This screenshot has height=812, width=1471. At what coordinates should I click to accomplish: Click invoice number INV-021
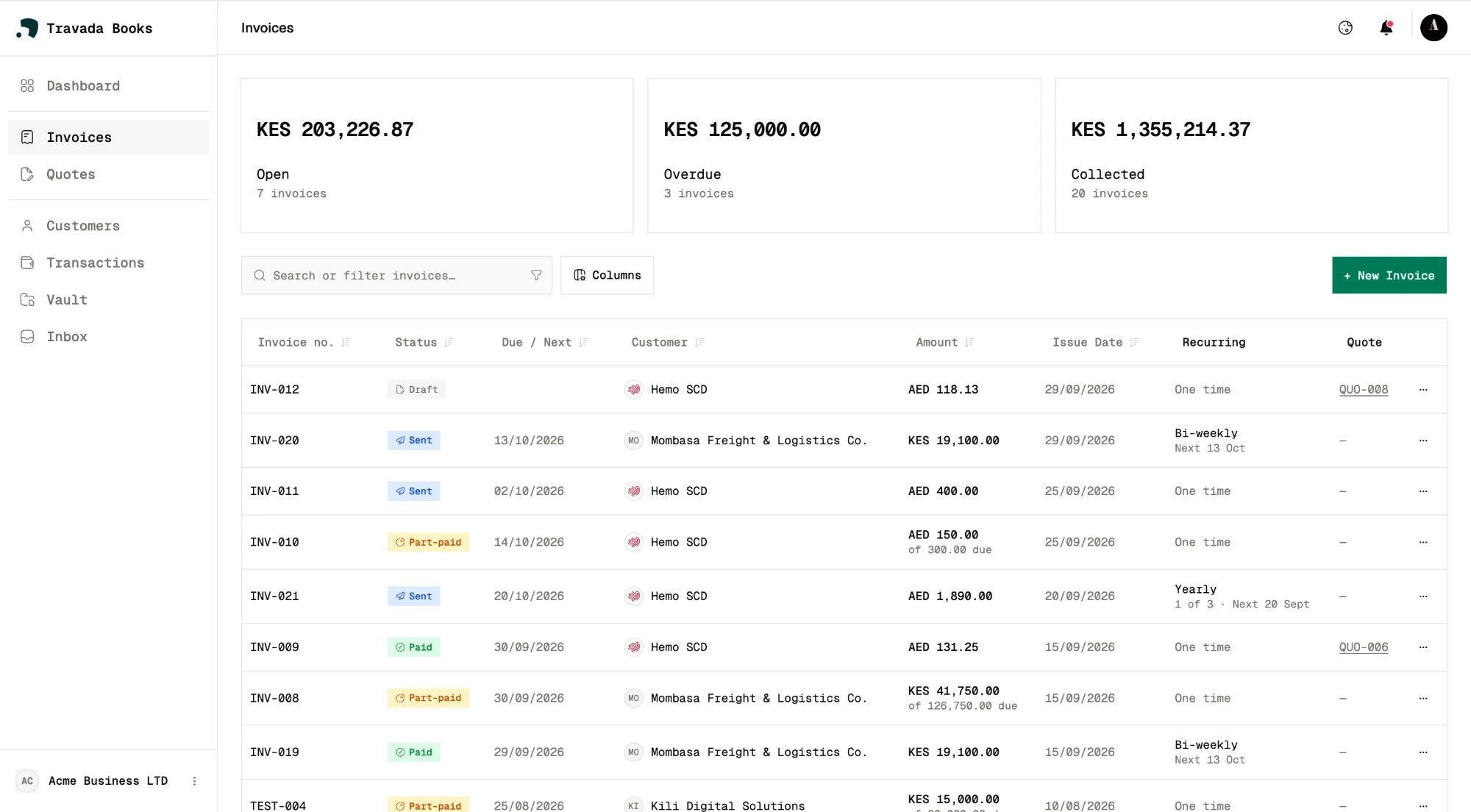click(x=274, y=596)
